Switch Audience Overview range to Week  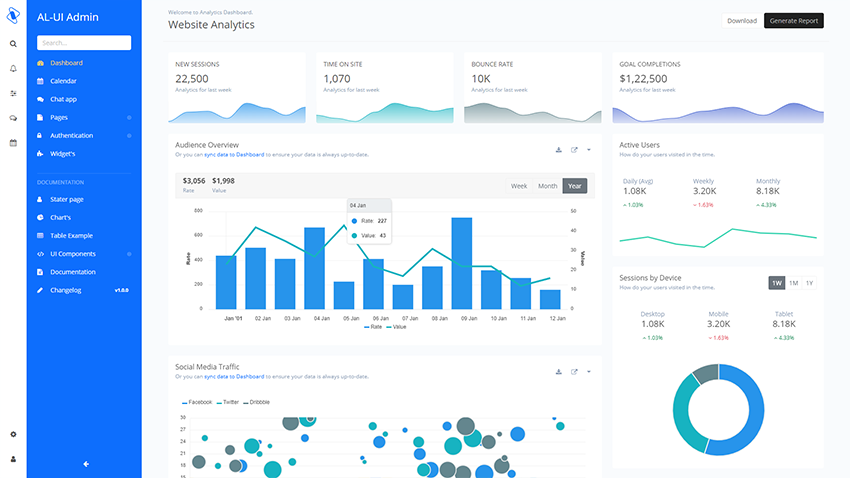coord(519,186)
